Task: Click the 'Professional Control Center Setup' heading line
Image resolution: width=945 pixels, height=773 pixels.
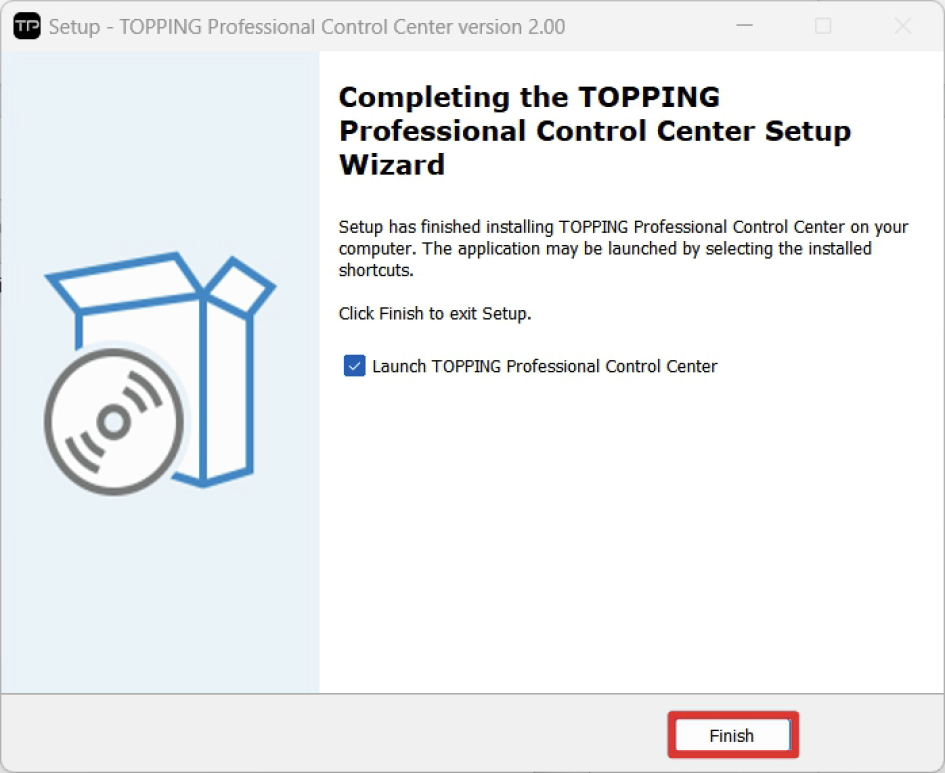Action: [594, 131]
